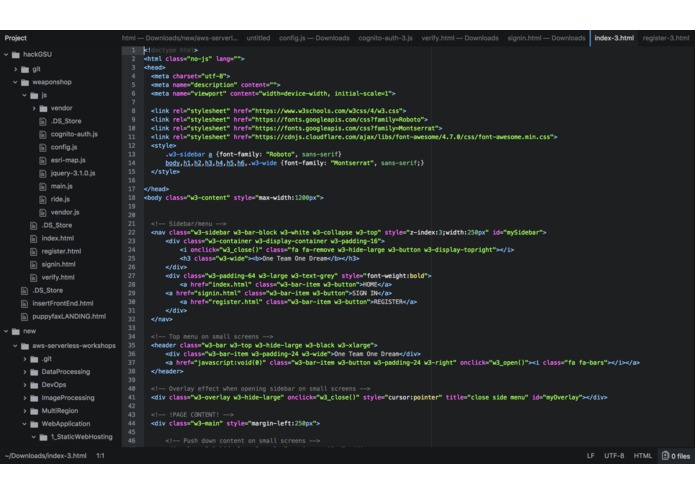Image resolution: width=695 pixels, height=494 pixels.
Task: Click the 1:1 cursor position indicator
Action: [101, 455]
